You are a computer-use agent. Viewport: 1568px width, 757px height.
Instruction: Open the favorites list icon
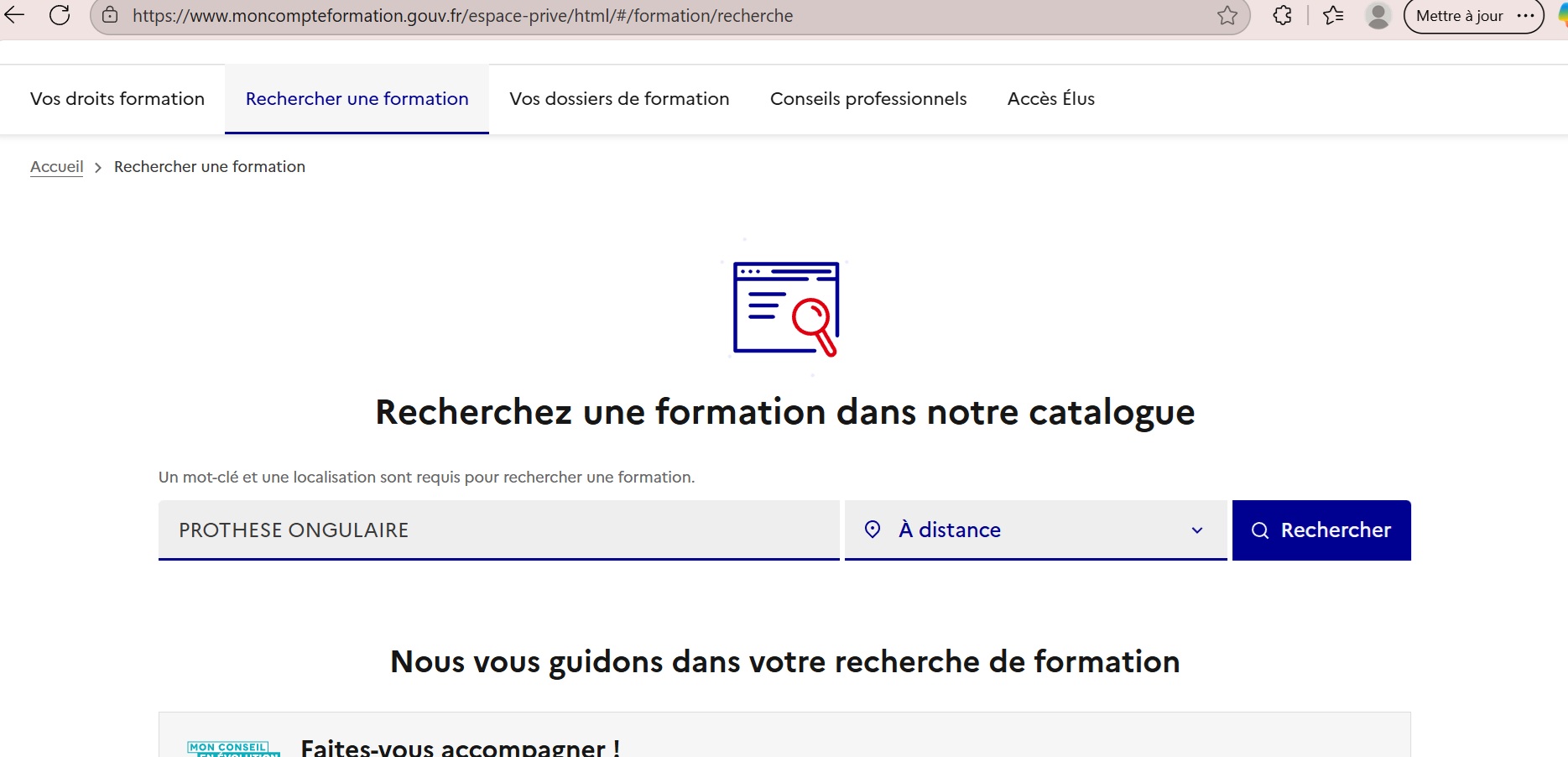tap(1333, 15)
